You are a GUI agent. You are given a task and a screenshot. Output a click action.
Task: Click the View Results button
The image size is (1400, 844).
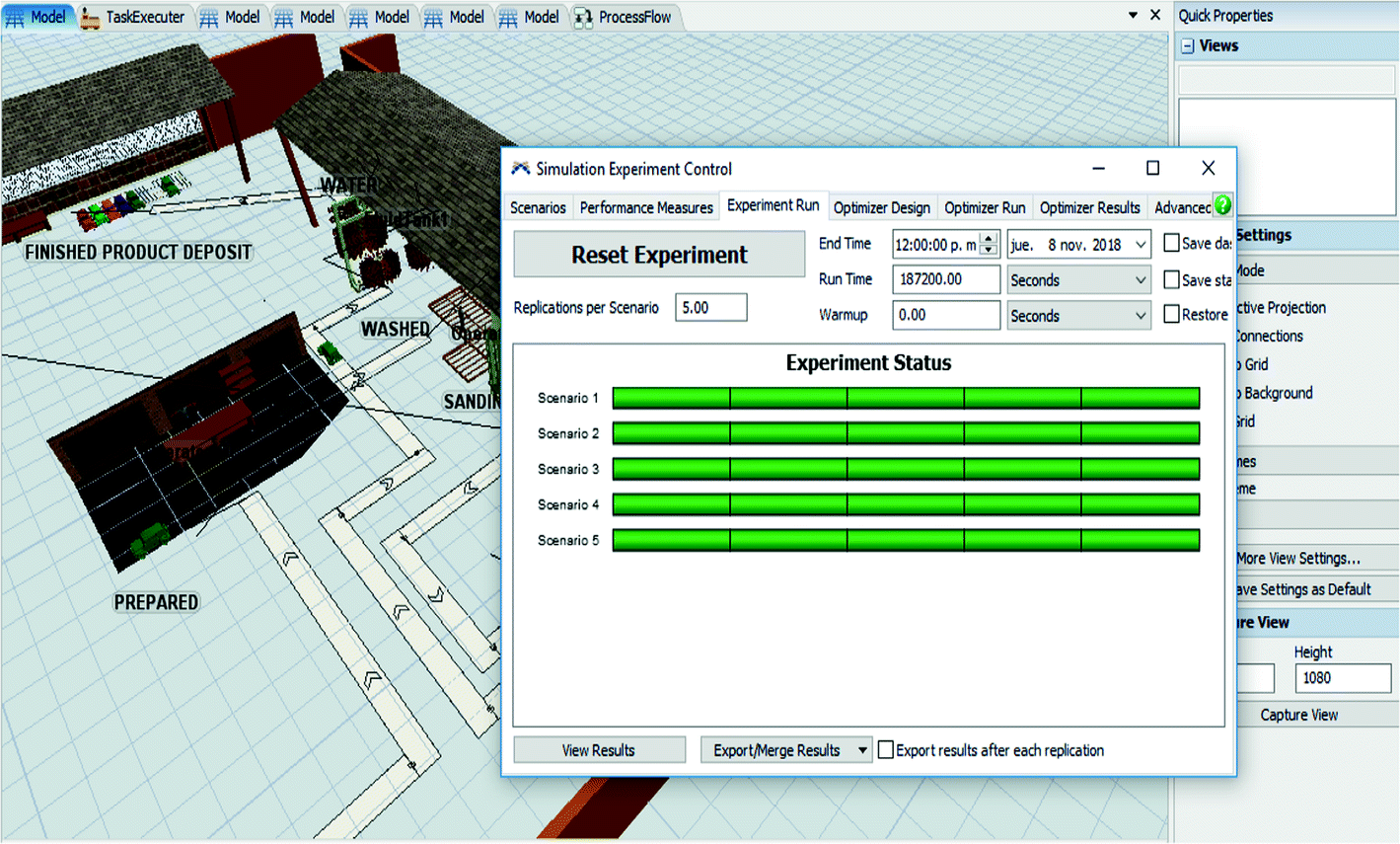point(599,750)
